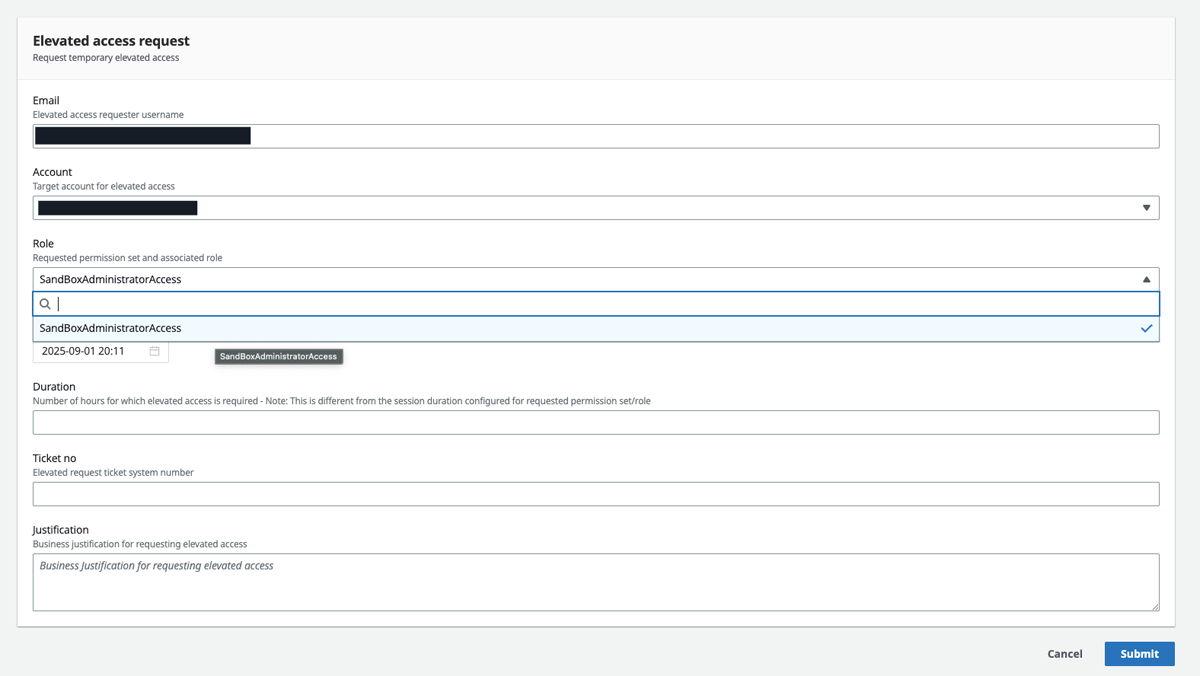Click the 2025-09-01 20:11 date-time field
This screenshot has height=676, width=1200.
90,351
